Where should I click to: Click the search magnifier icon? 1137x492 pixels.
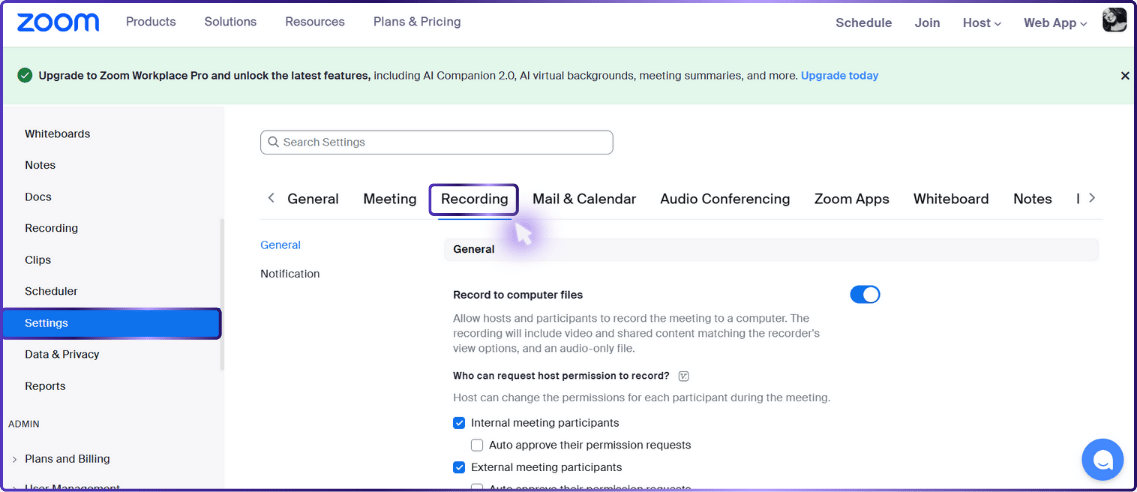[x=273, y=142]
